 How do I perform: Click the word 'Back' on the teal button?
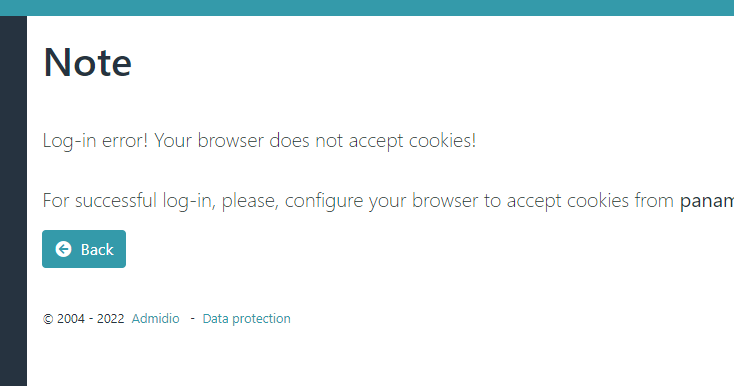(x=97, y=249)
